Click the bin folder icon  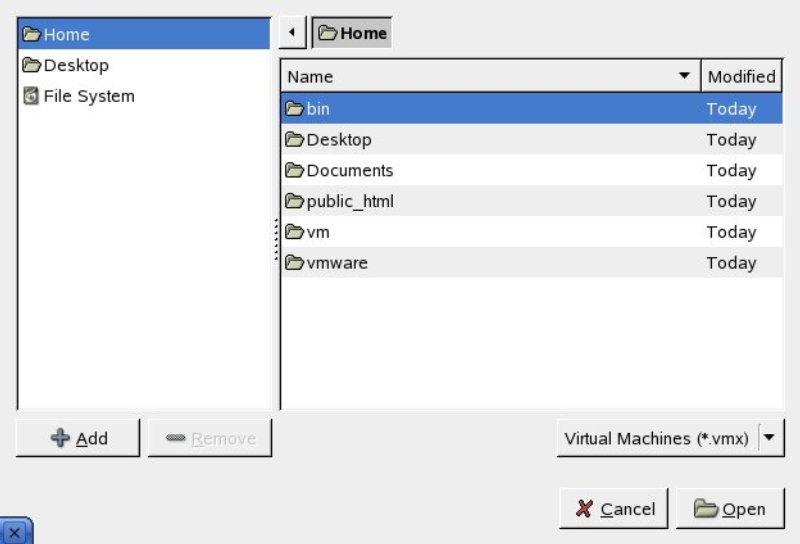[x=295, y=109]
